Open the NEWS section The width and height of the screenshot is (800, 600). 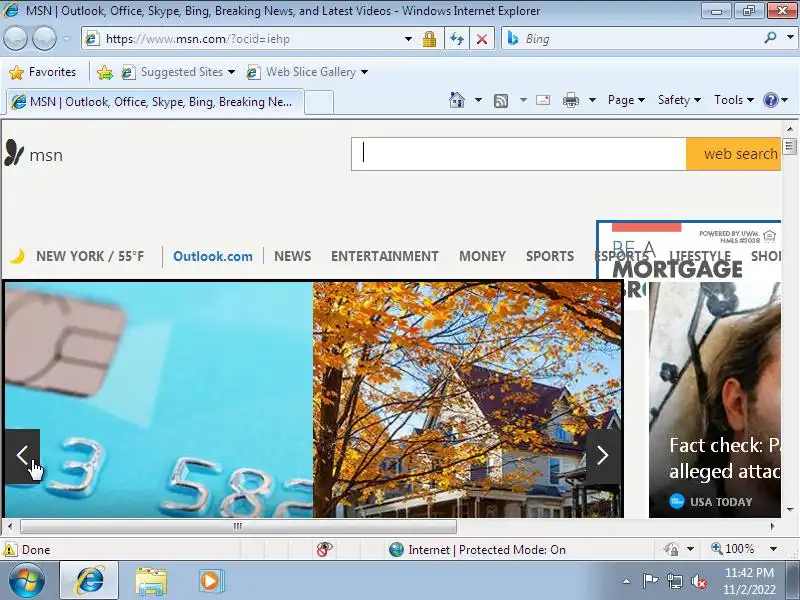pyautogui.click(x=292, y=256)
